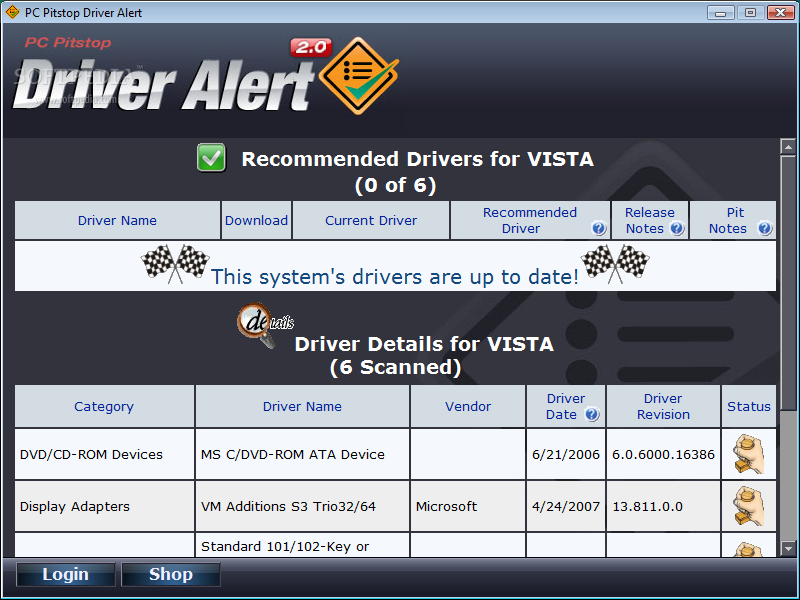Click the checkered flags left of message
The image size is (800, 600).
[x=175, y=264]
